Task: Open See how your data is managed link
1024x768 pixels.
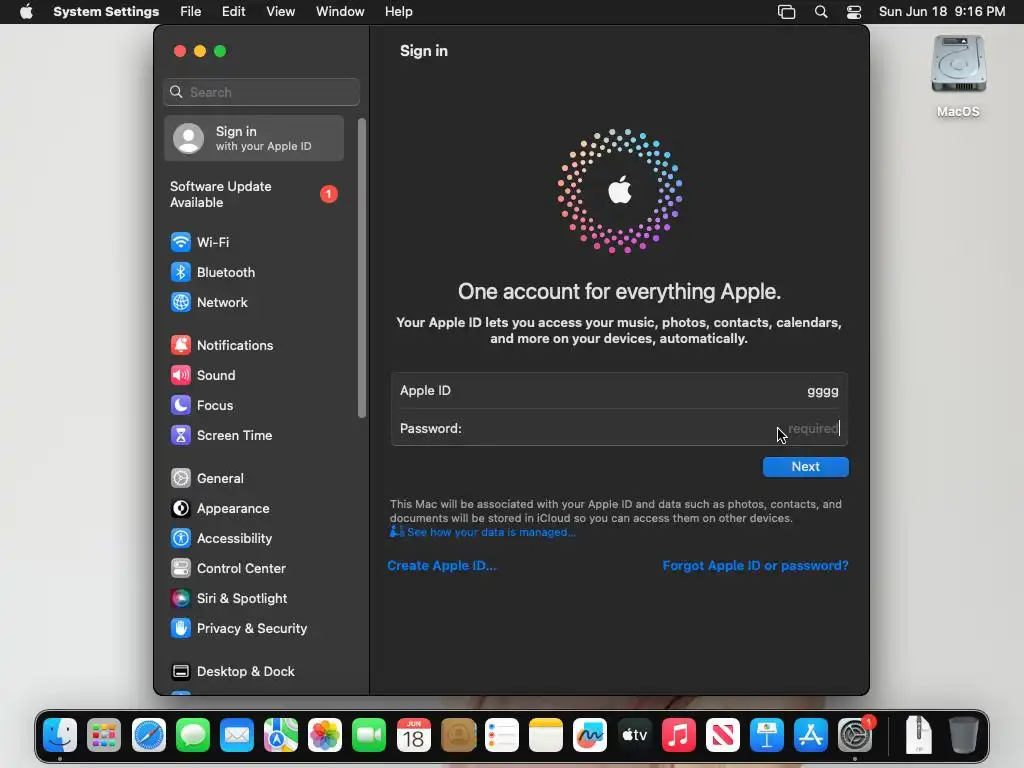Action: (483, 532)
